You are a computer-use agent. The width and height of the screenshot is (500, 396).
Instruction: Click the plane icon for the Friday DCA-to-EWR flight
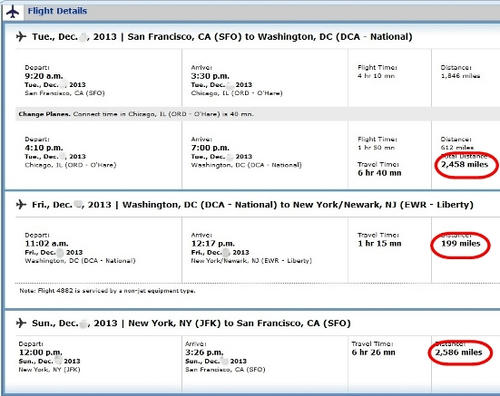pos(21,204)
